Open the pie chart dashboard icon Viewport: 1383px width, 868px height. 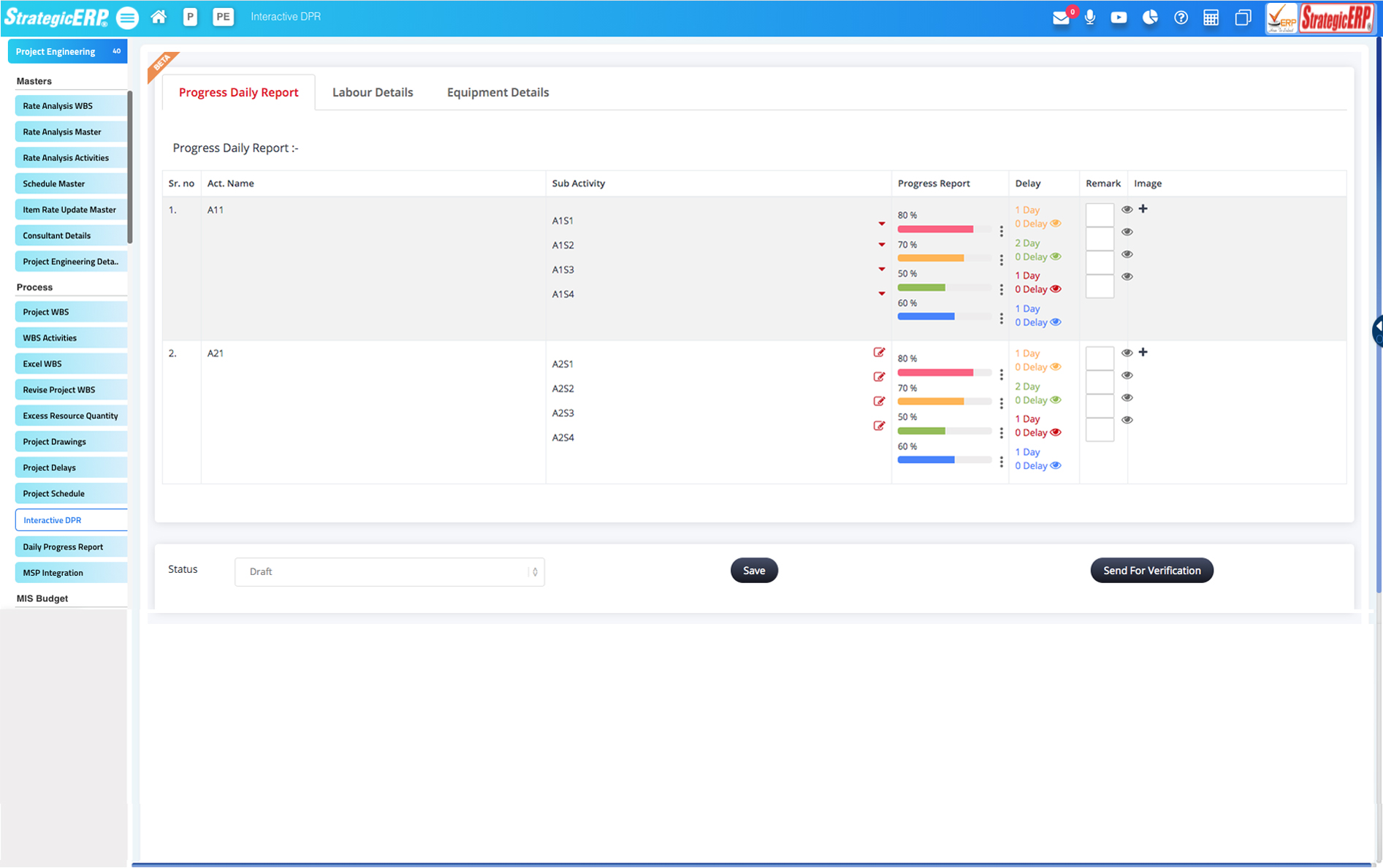pyautogui.click(x=1150, y=18)
